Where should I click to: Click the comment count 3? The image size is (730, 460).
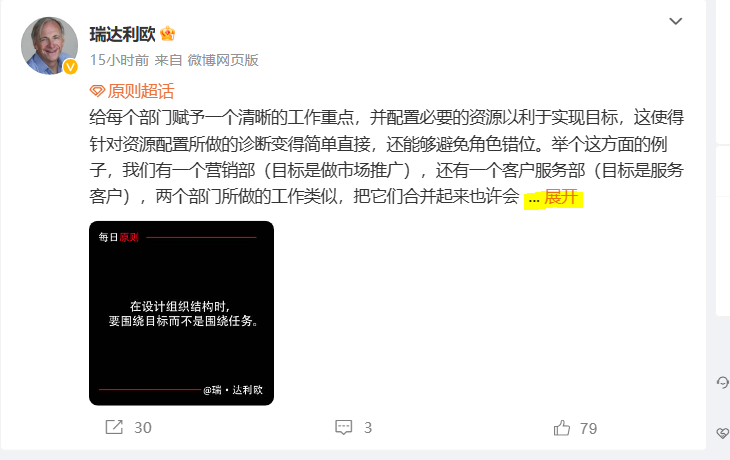[368, 427]
